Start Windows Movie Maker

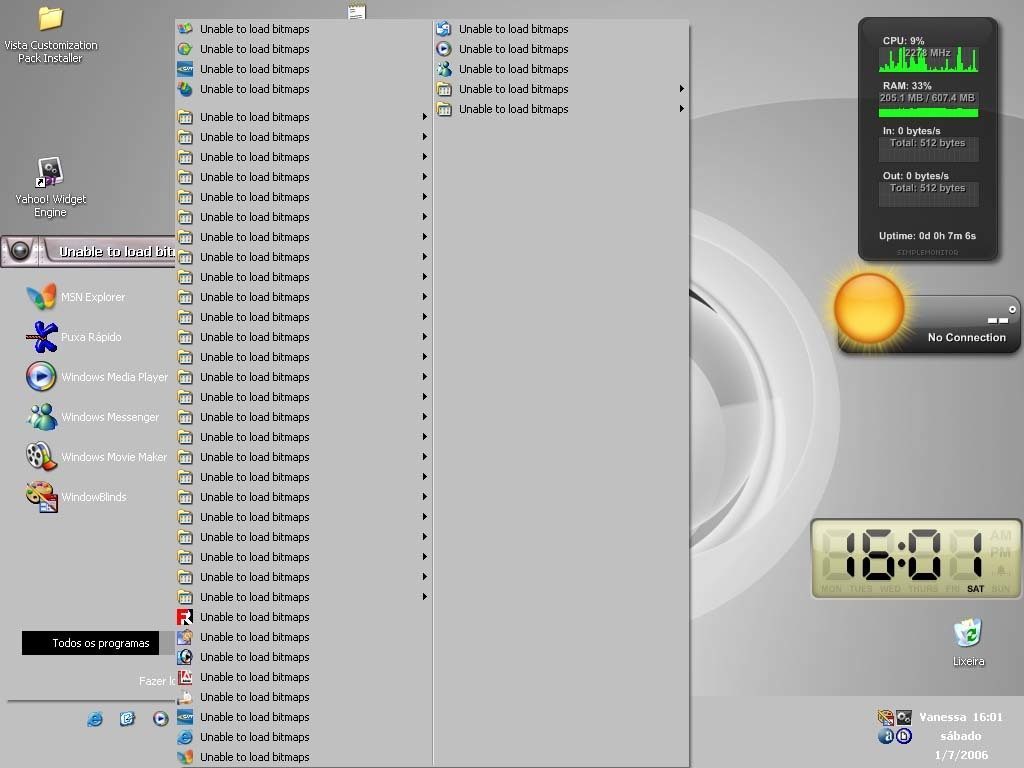pyautogui.click(x=96, y=456)
